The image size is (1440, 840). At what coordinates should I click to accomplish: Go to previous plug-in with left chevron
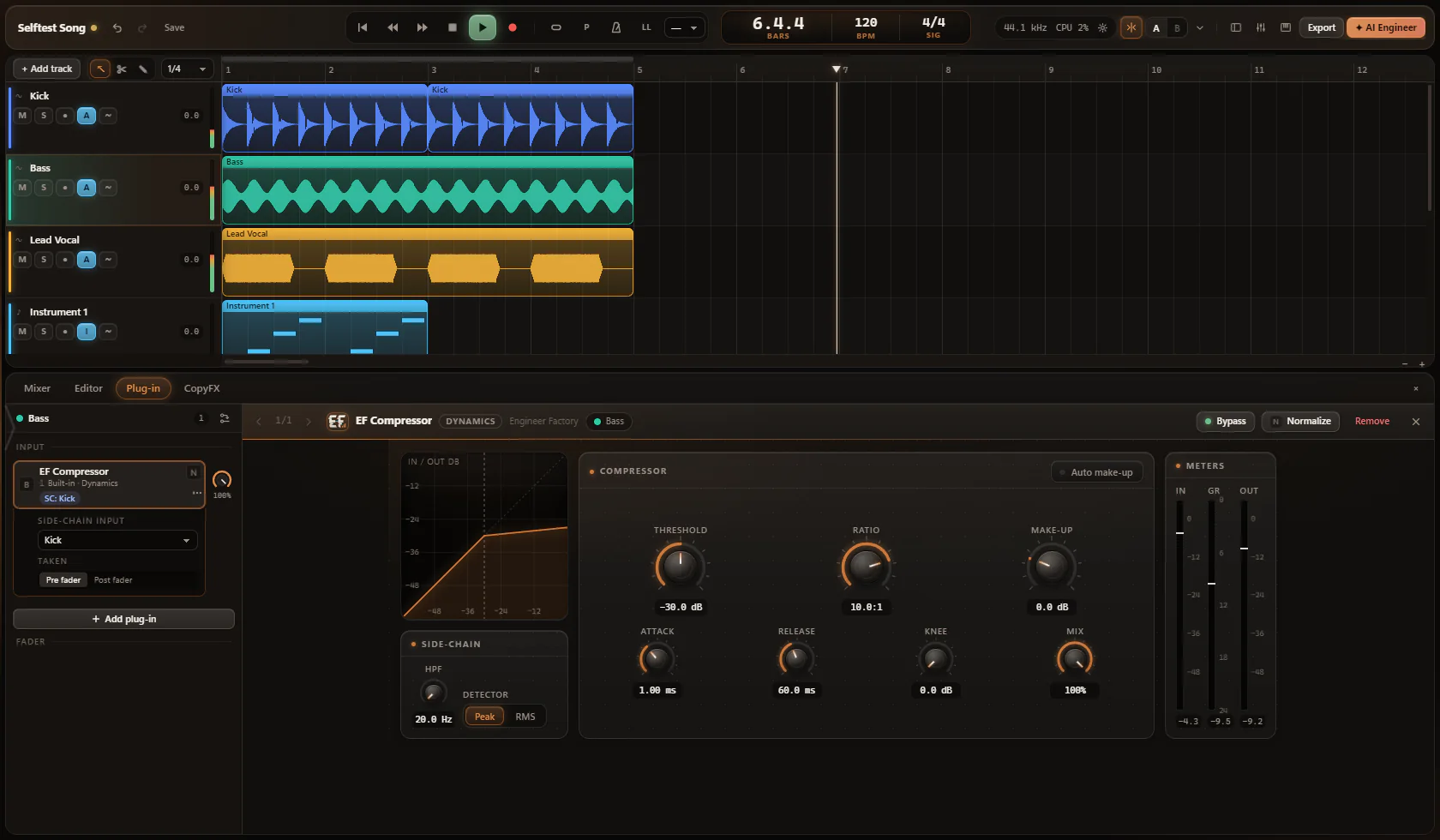pyautogui.click(x=259, y=421)
